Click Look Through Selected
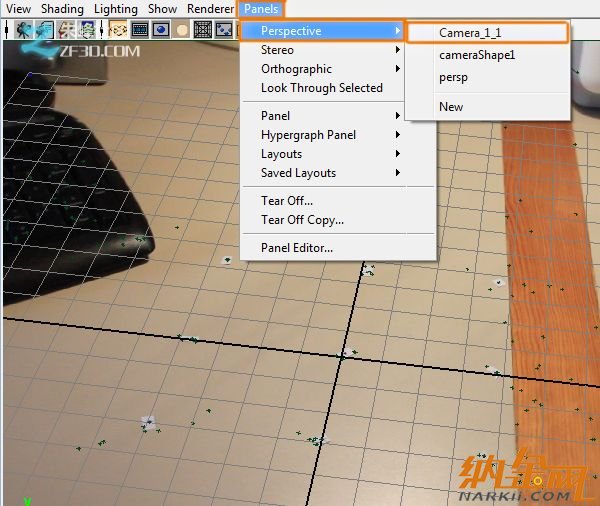 tap(321, 88)
